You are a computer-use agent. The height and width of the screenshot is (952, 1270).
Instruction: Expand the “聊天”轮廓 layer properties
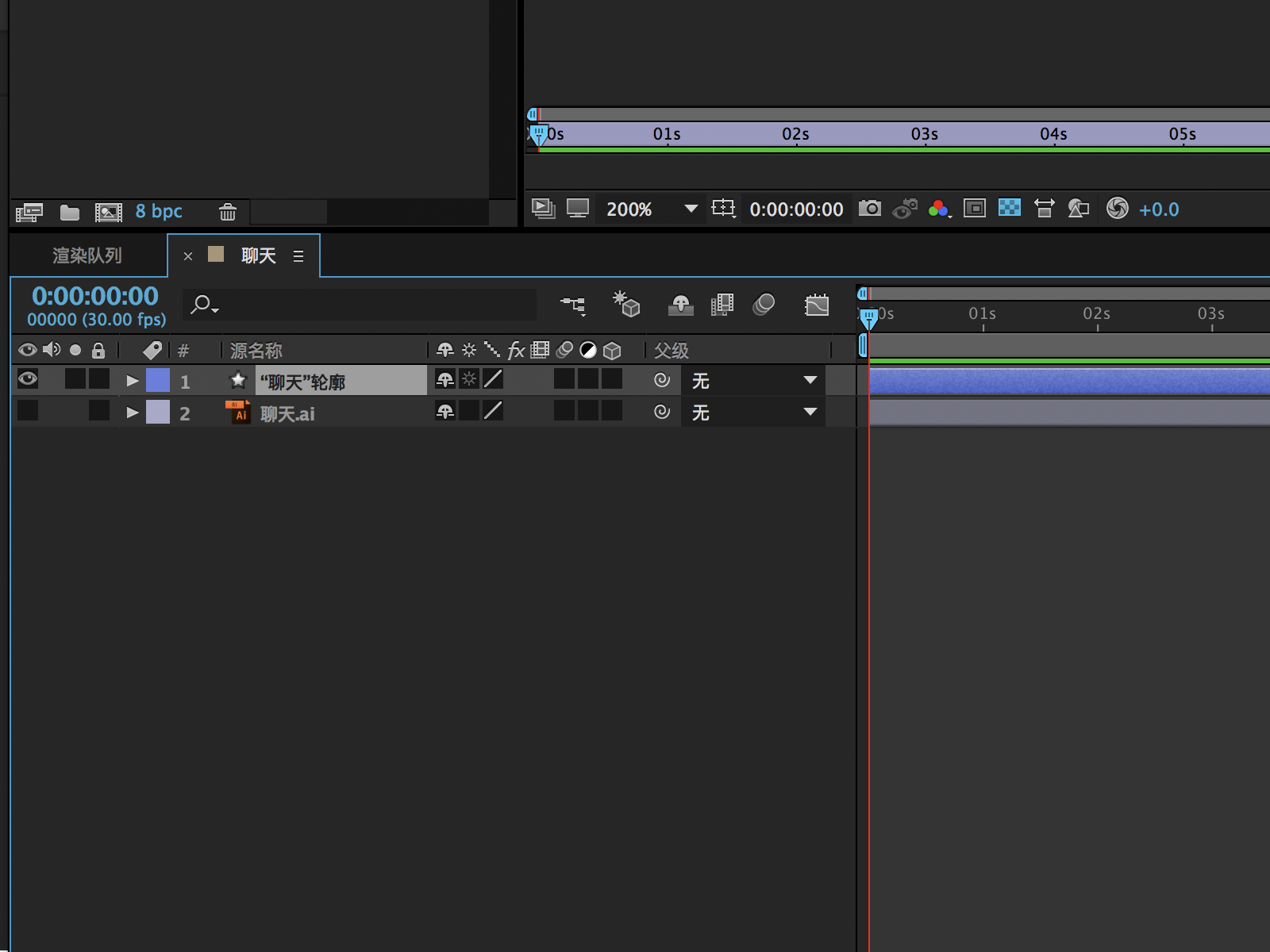[x=133, y=381]
